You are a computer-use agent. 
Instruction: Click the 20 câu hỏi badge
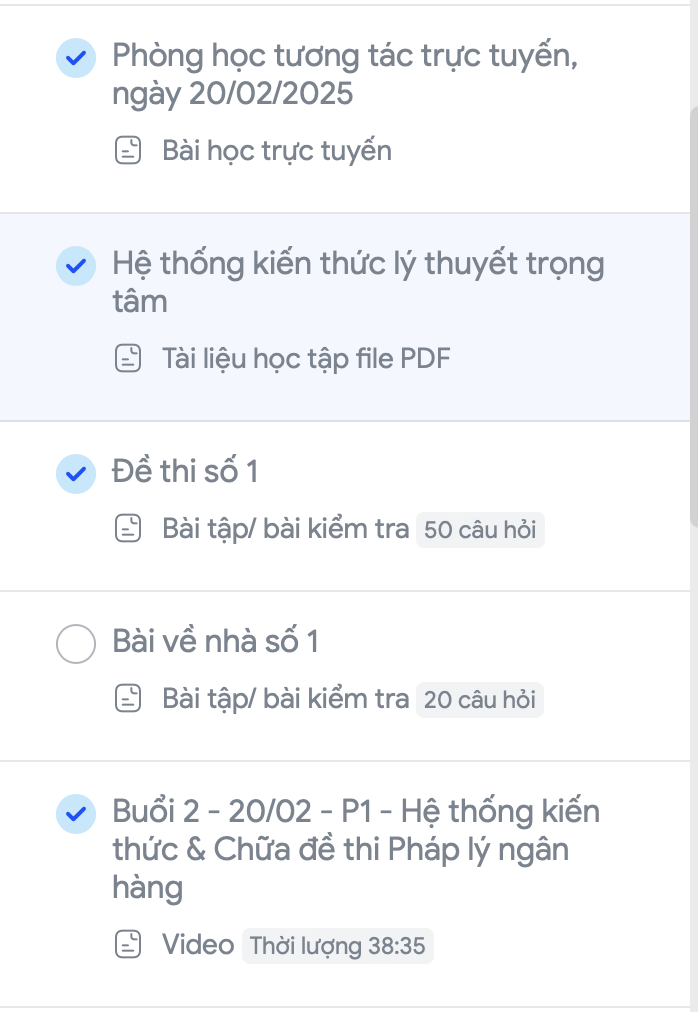(x=480, y=700)
